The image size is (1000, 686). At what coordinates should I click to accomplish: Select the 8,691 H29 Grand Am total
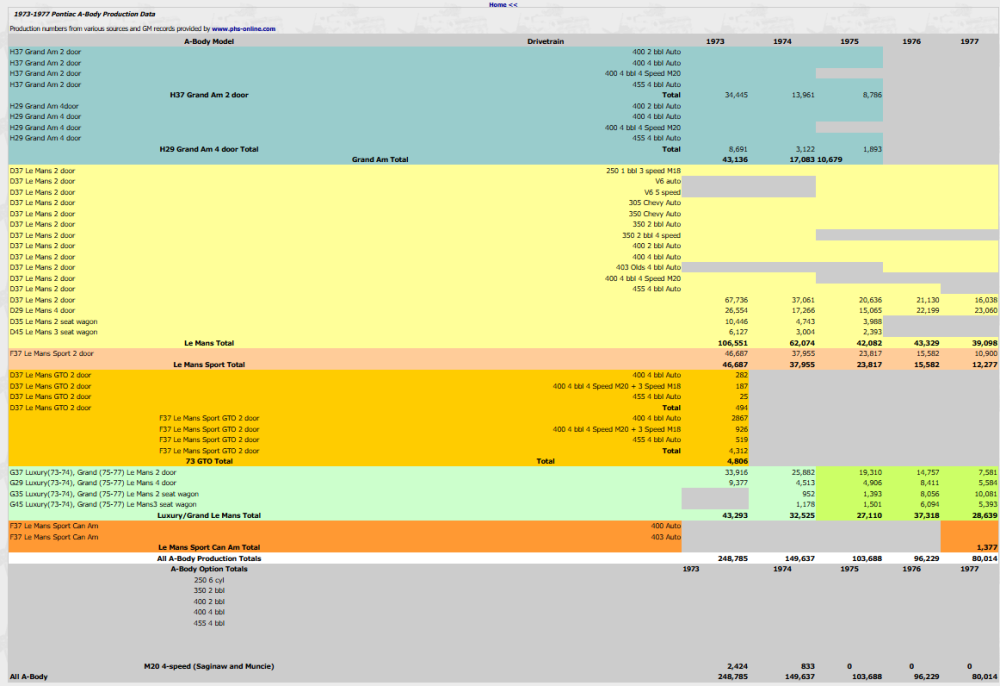(x=738, y=149)
